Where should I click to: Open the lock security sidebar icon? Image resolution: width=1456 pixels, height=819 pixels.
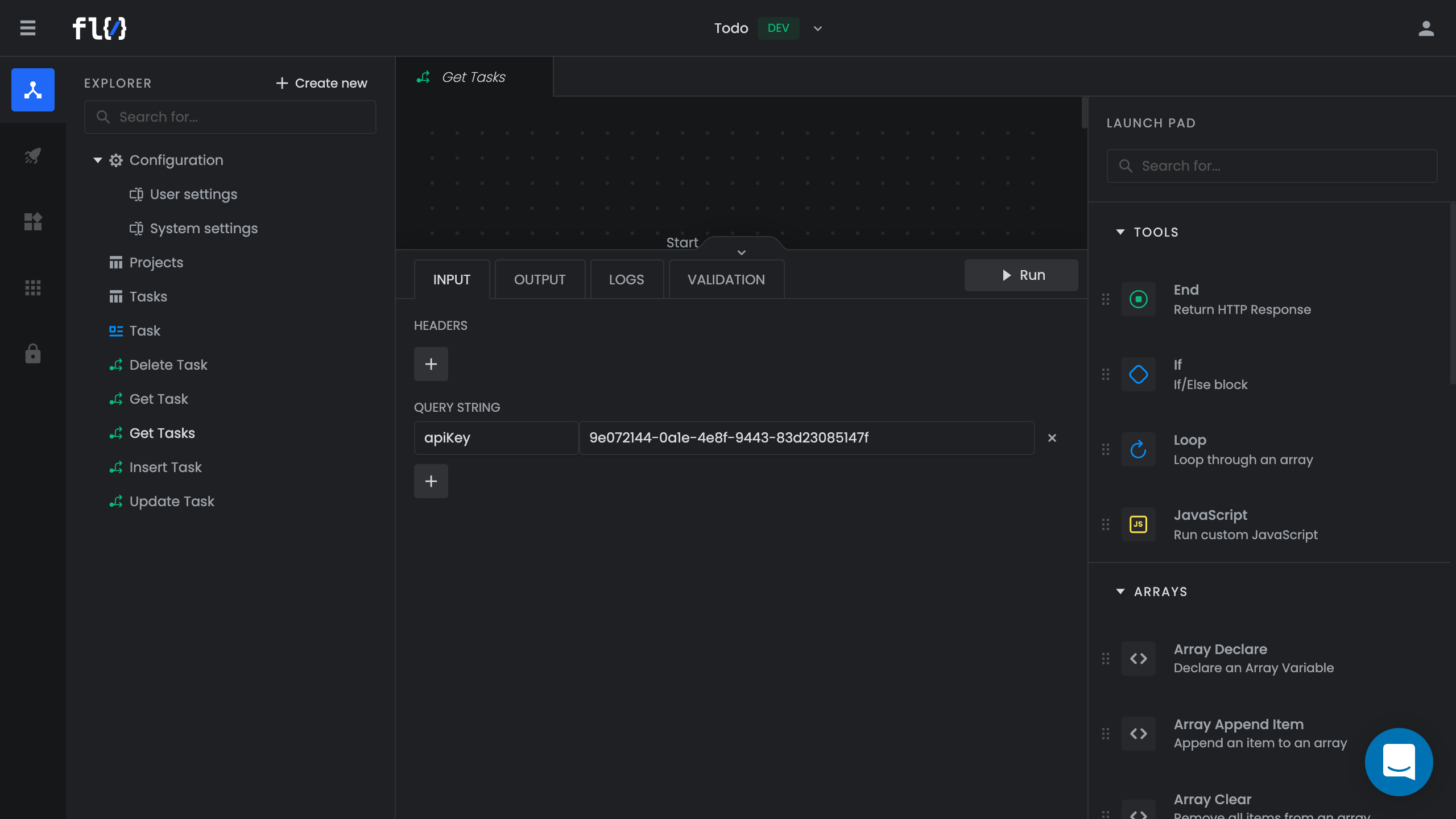pos(33,353)
